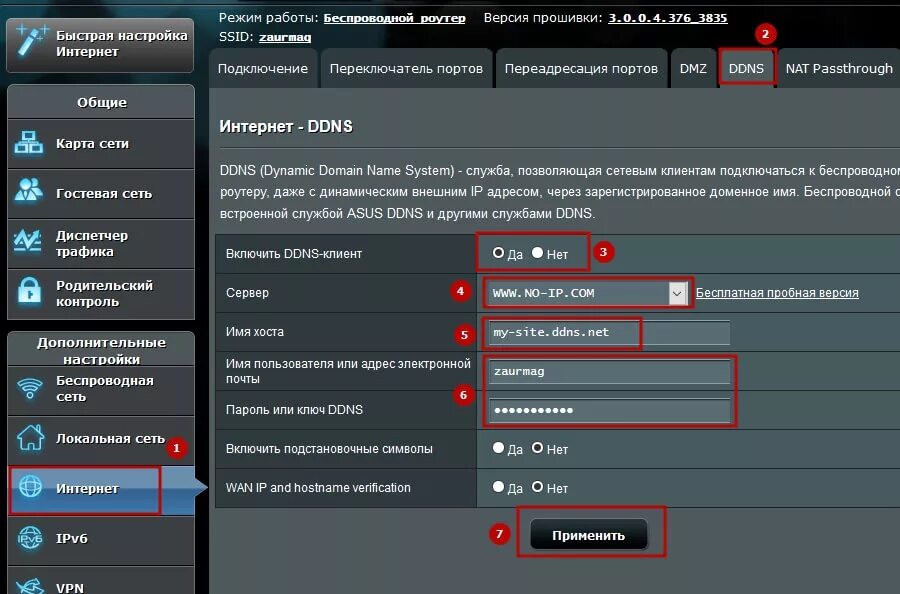Click the parental control padlock icon
This screenshot has width=900, height=594.
click(x=29, y=291)
